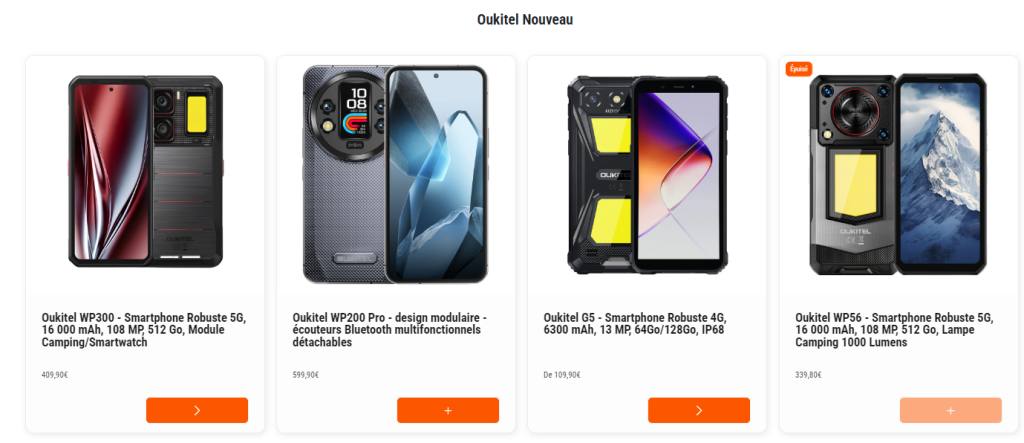Click the 599,90€ price on WP200 Pro
This screenshot has height=443, width=1024.
306,375
